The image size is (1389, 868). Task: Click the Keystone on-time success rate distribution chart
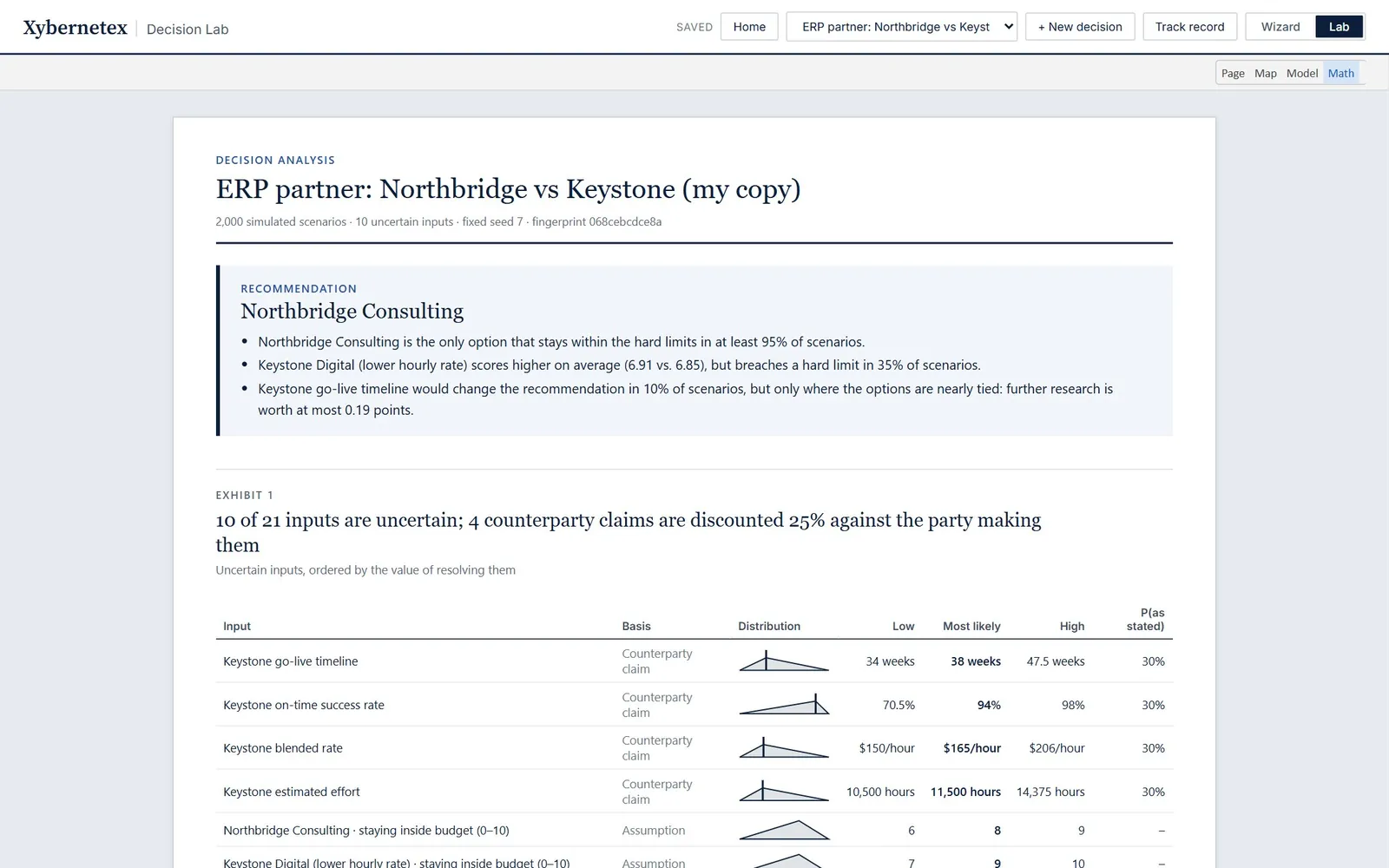click(x=784, y=705)
